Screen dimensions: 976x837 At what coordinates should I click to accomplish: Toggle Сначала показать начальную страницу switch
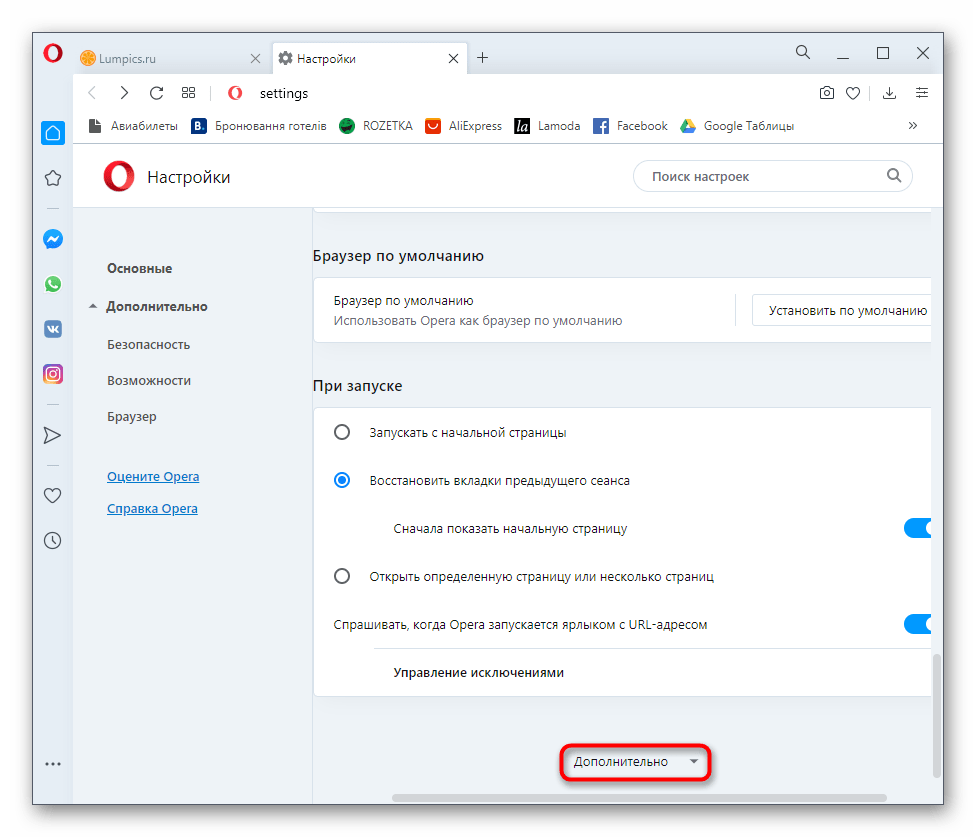[917, 528]
